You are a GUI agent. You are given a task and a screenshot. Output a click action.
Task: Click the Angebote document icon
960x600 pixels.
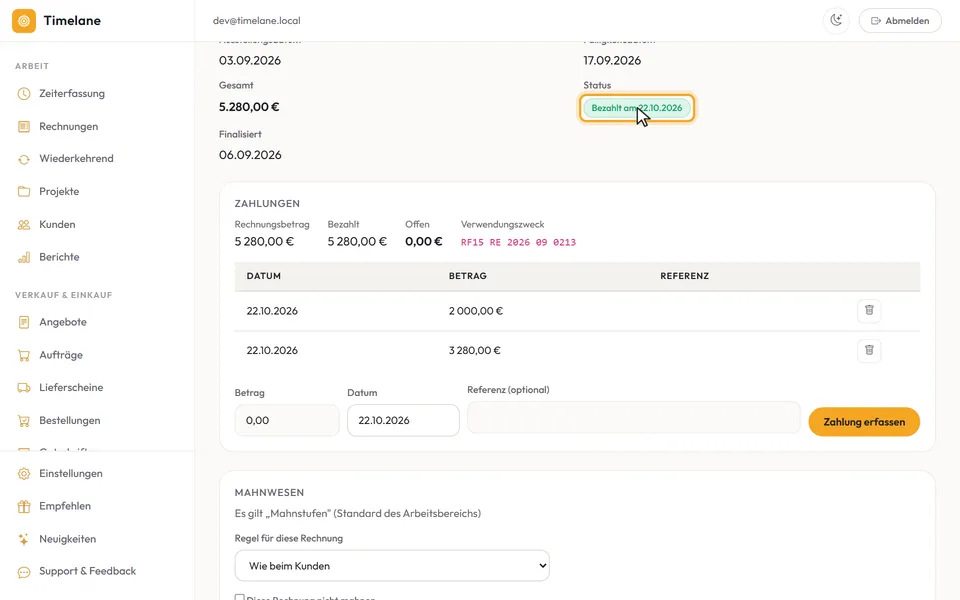pyautogui.click(x=24, y=322)
